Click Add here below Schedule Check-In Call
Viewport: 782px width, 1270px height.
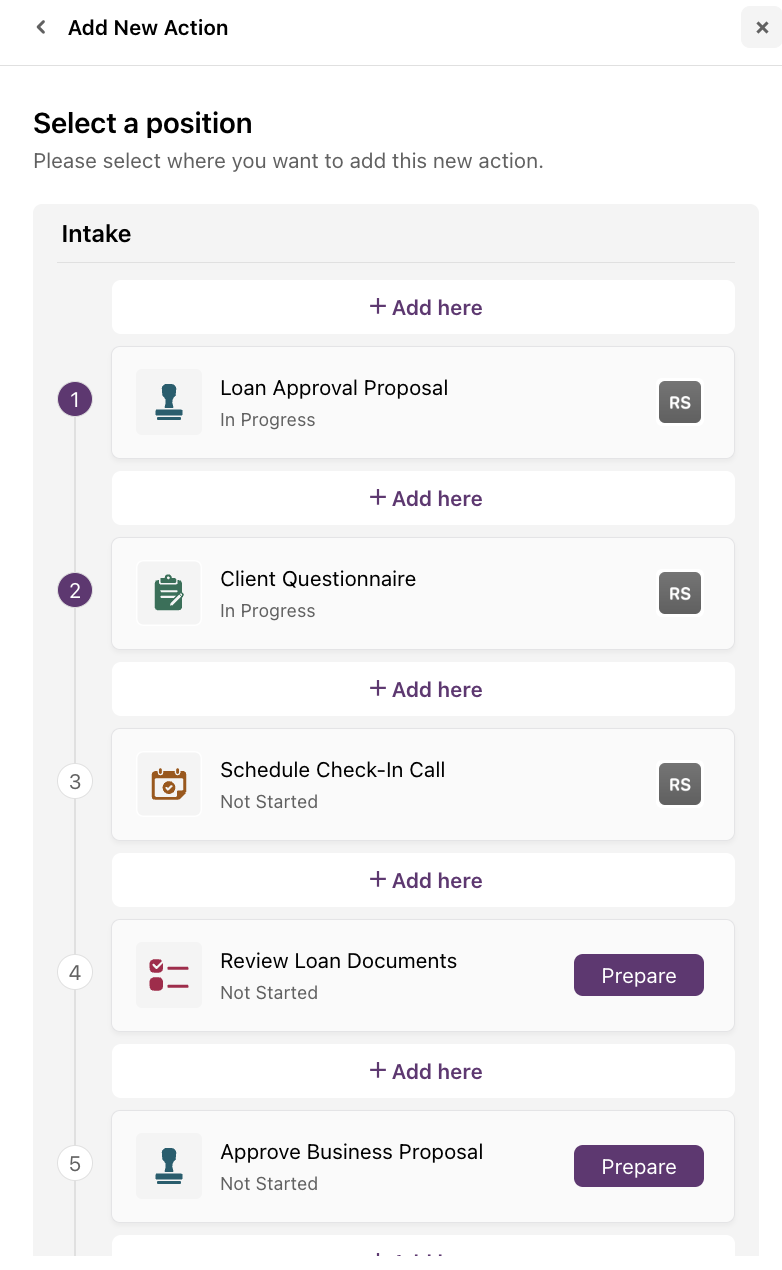(423, 880)
